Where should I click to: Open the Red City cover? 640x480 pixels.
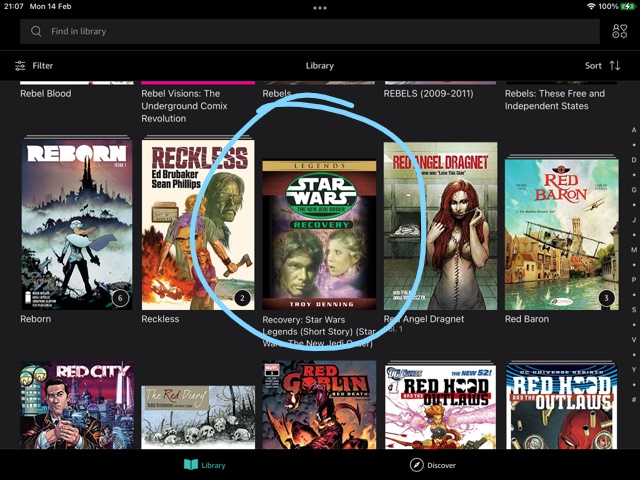pyautogui.click(x=77, y=405)
